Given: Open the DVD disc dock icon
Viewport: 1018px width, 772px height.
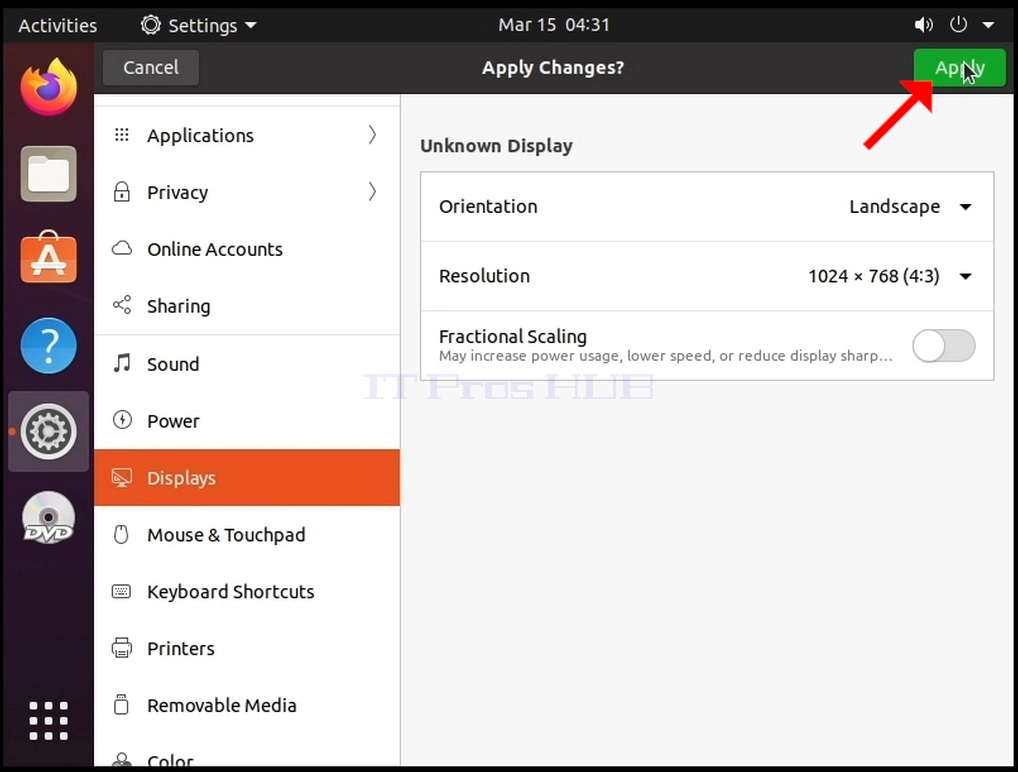Looking at the screenshot, I should pos(49,517).
